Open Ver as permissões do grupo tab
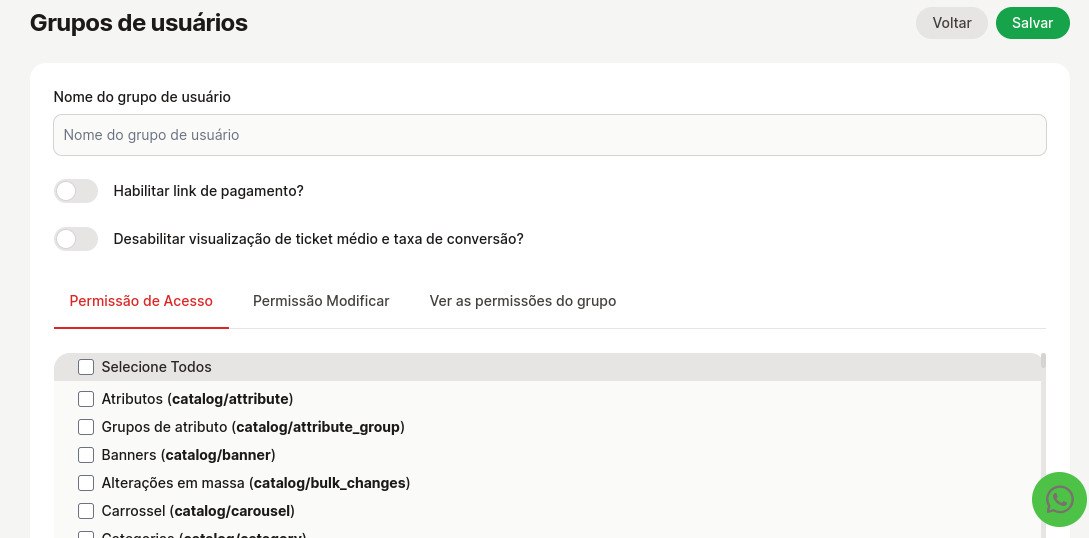Viewport: 1089px width, 538px height. (522, 301)
